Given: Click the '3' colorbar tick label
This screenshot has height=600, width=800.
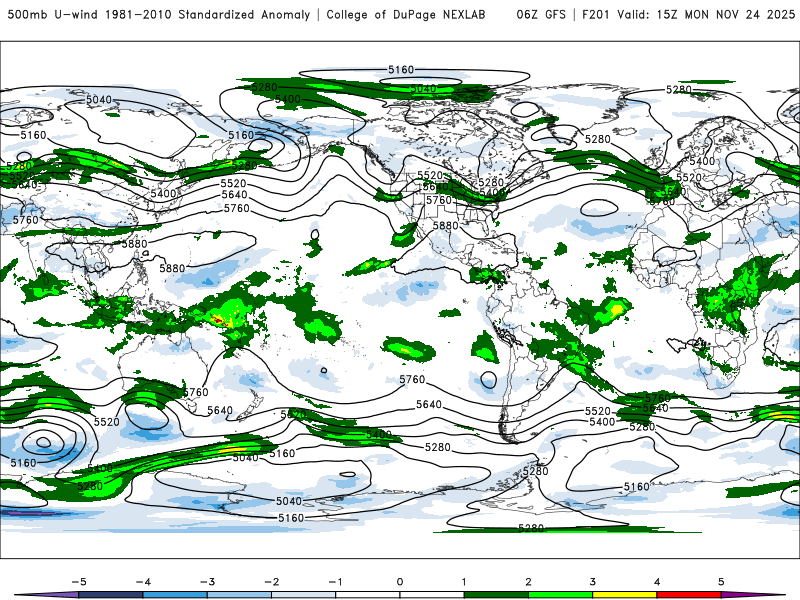Looking at the screenshot, I should coord(592,582).
